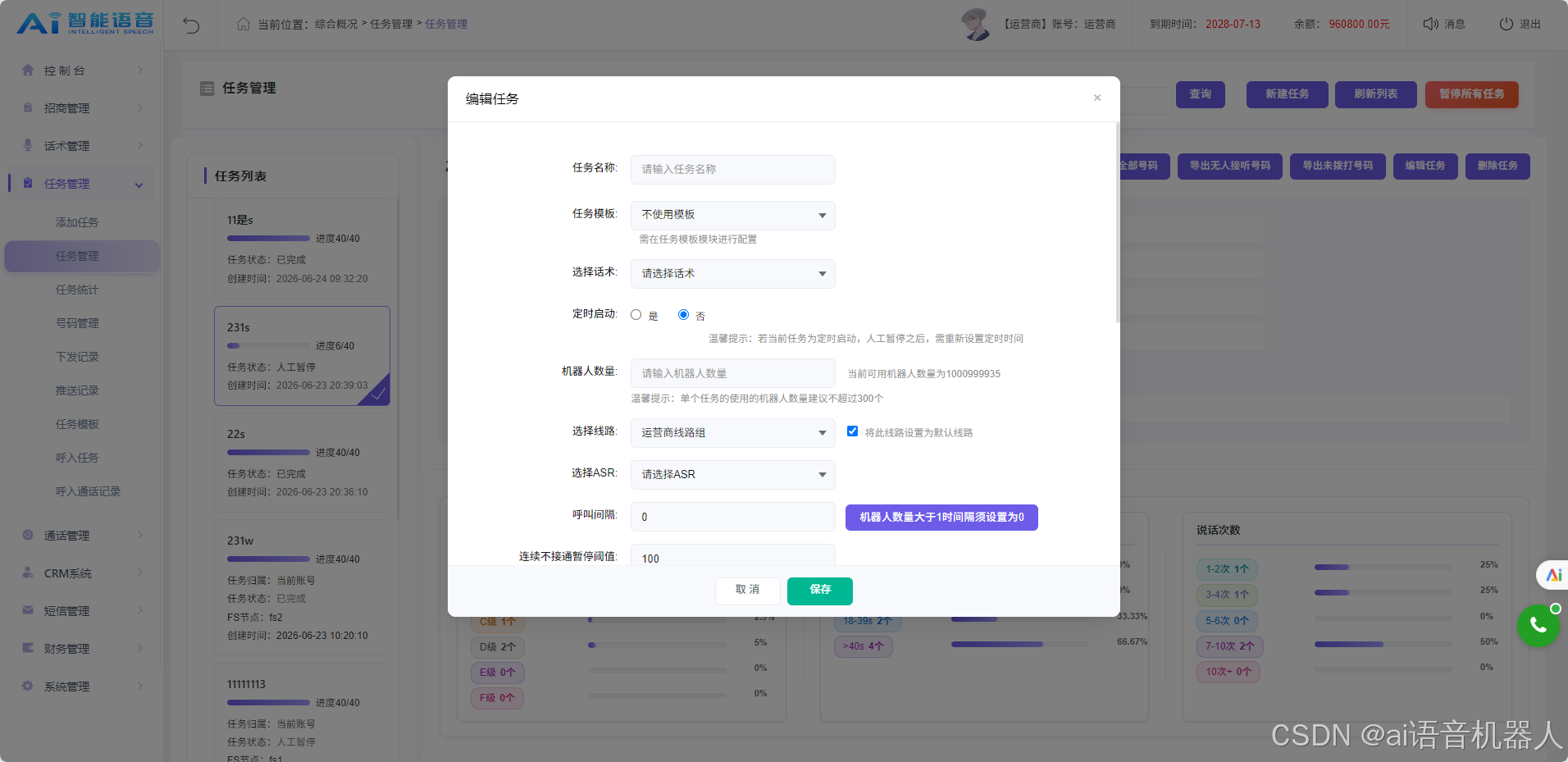Click the 呼叫间隔 input field
The height and width of the screenshot is (762, 1568).
point(732,517)
